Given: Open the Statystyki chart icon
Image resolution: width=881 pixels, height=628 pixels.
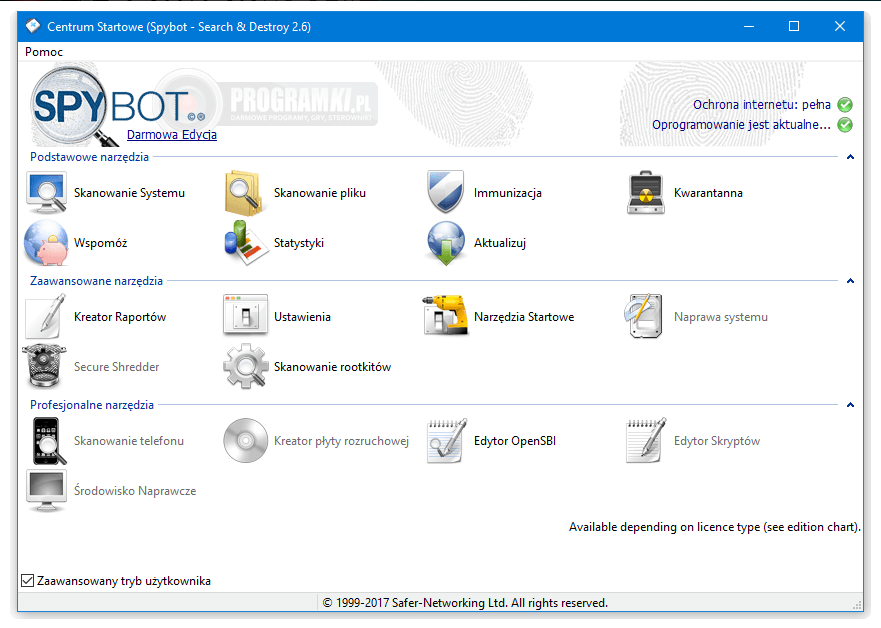Looking at the screenshot, I should click(246, 243).
